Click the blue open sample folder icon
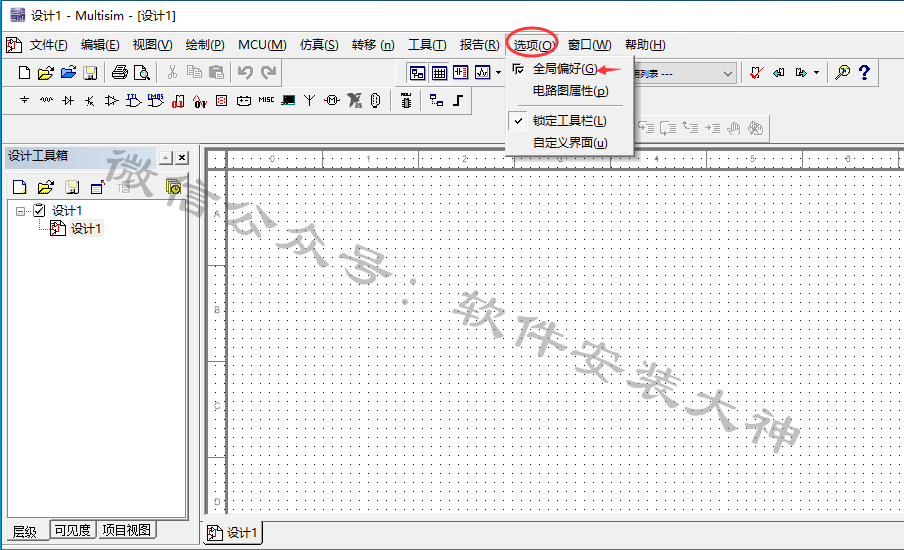 [68, 73]
